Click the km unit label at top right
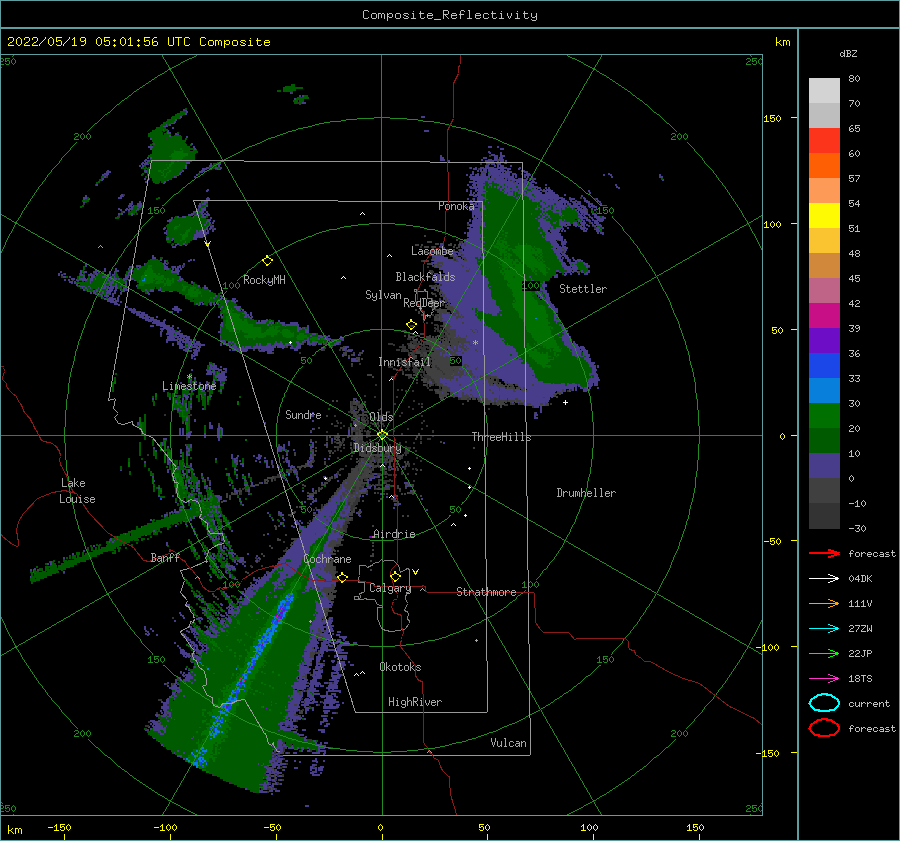Viewport: 900px width, 841px height. tap(782, 42)
